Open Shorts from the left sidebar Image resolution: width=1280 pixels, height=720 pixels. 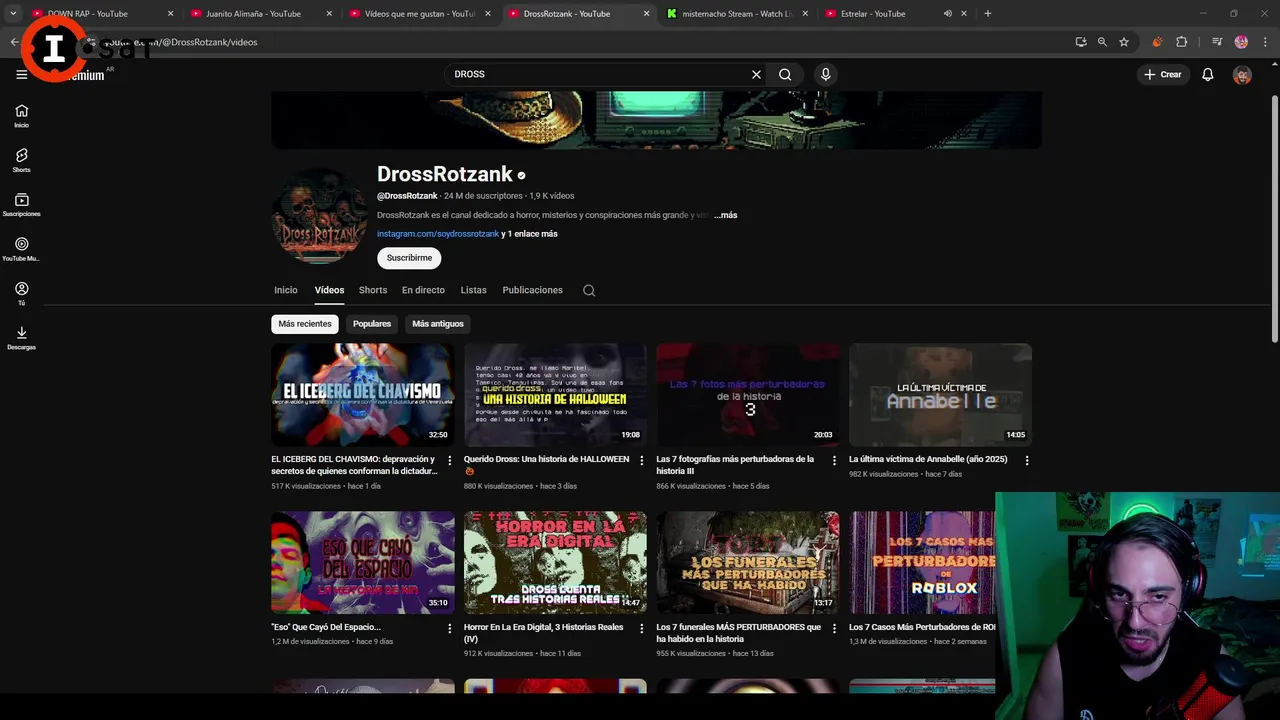pyautogui.click(x=21, y=160)
